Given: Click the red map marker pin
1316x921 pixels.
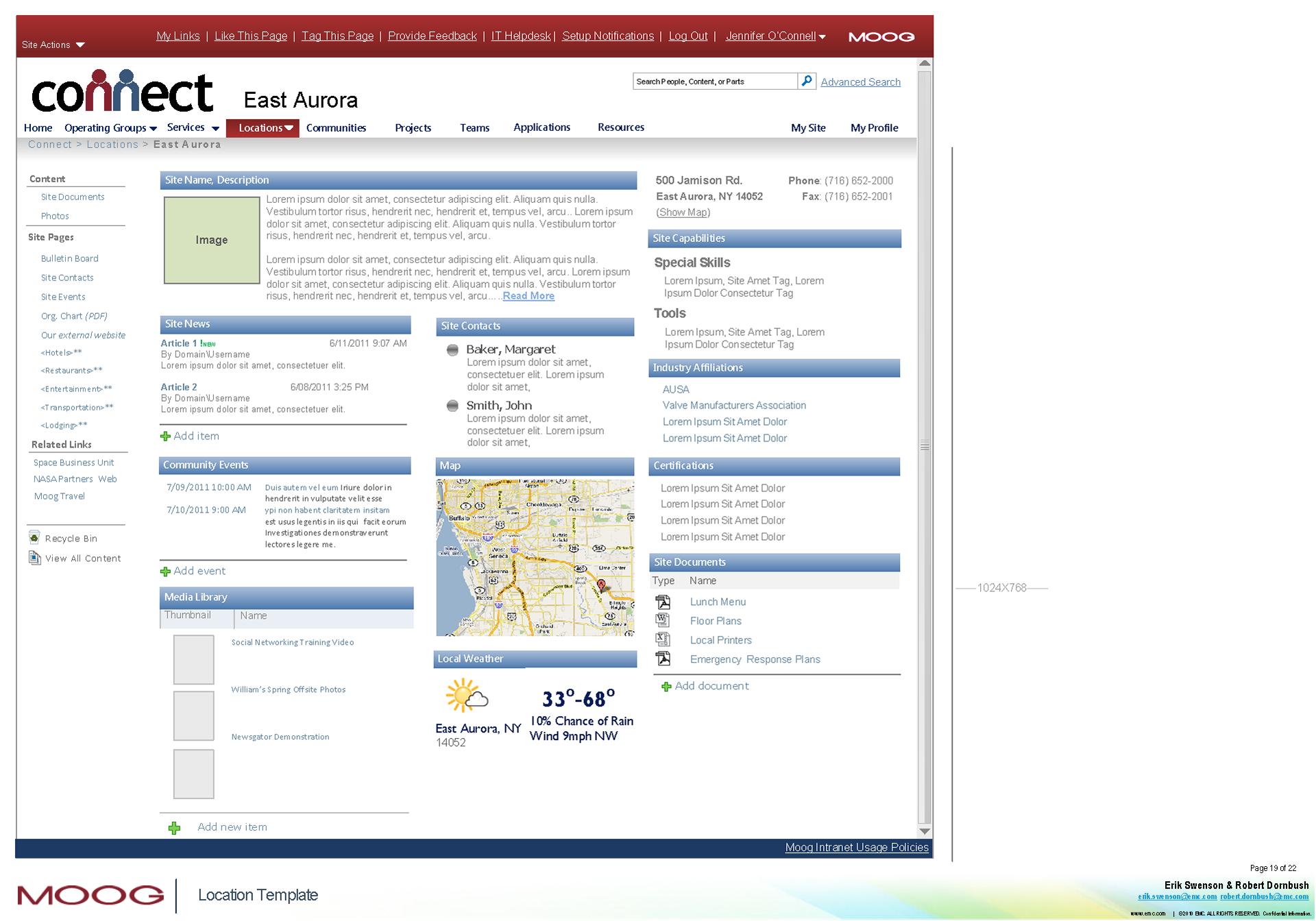Looking at the screenshot, I should tap(601, 585).
